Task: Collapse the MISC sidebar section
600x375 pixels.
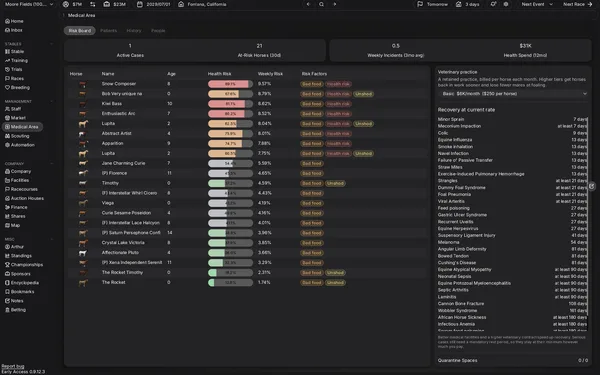Action: click(x=52, y=239)
